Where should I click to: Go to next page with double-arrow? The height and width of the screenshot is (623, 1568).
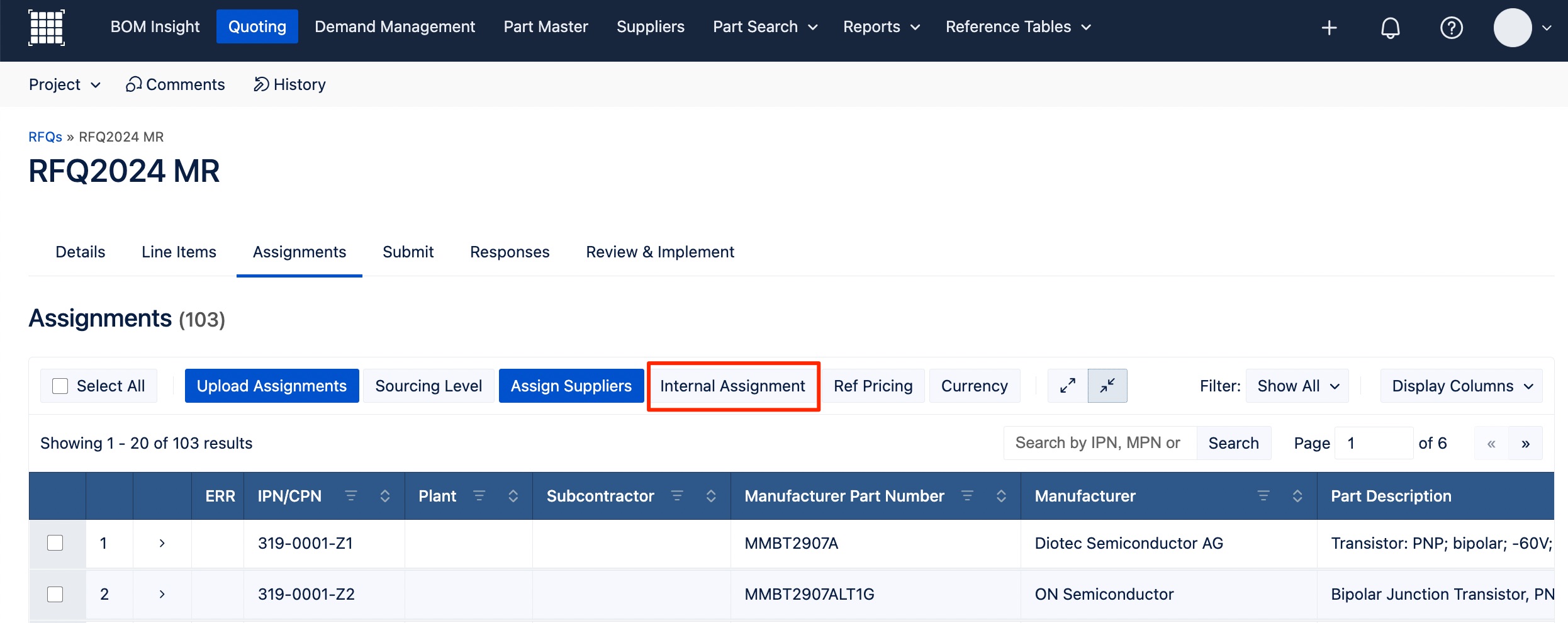pos(1525,444)
